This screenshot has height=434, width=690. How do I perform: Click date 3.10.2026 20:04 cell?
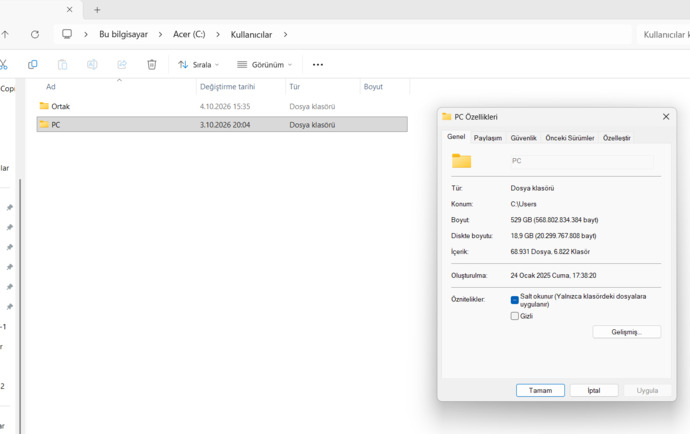click(x=225, y=125)
